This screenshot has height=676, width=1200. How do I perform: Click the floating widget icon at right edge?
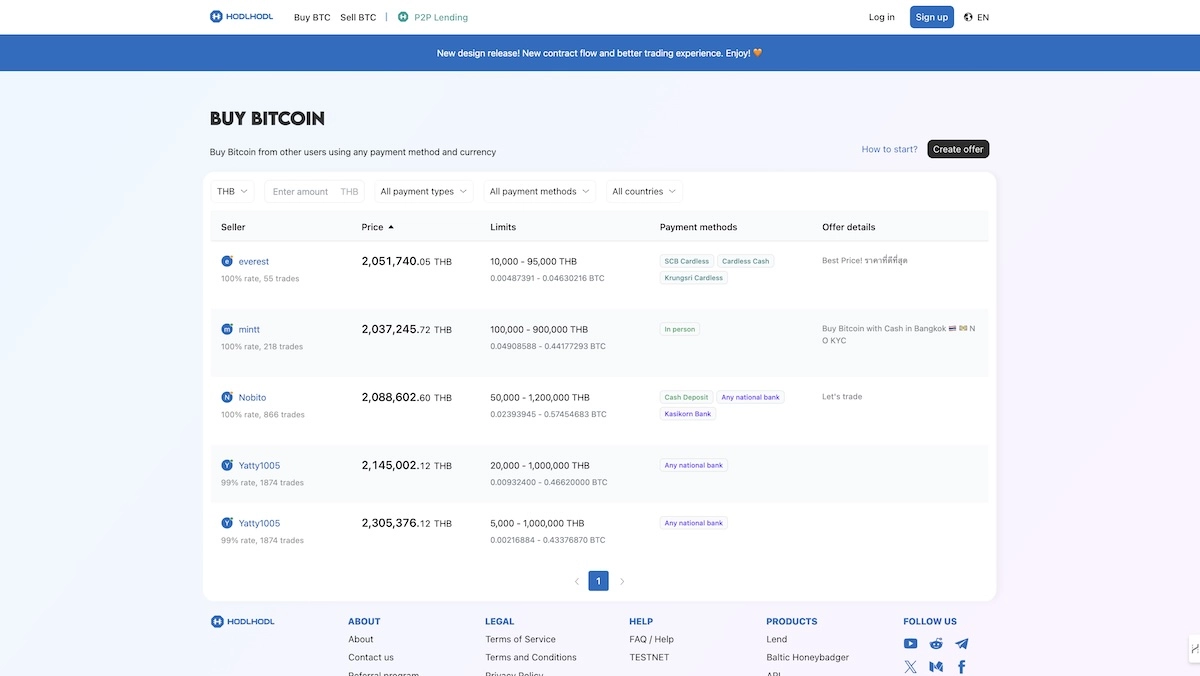[1194, 650]
